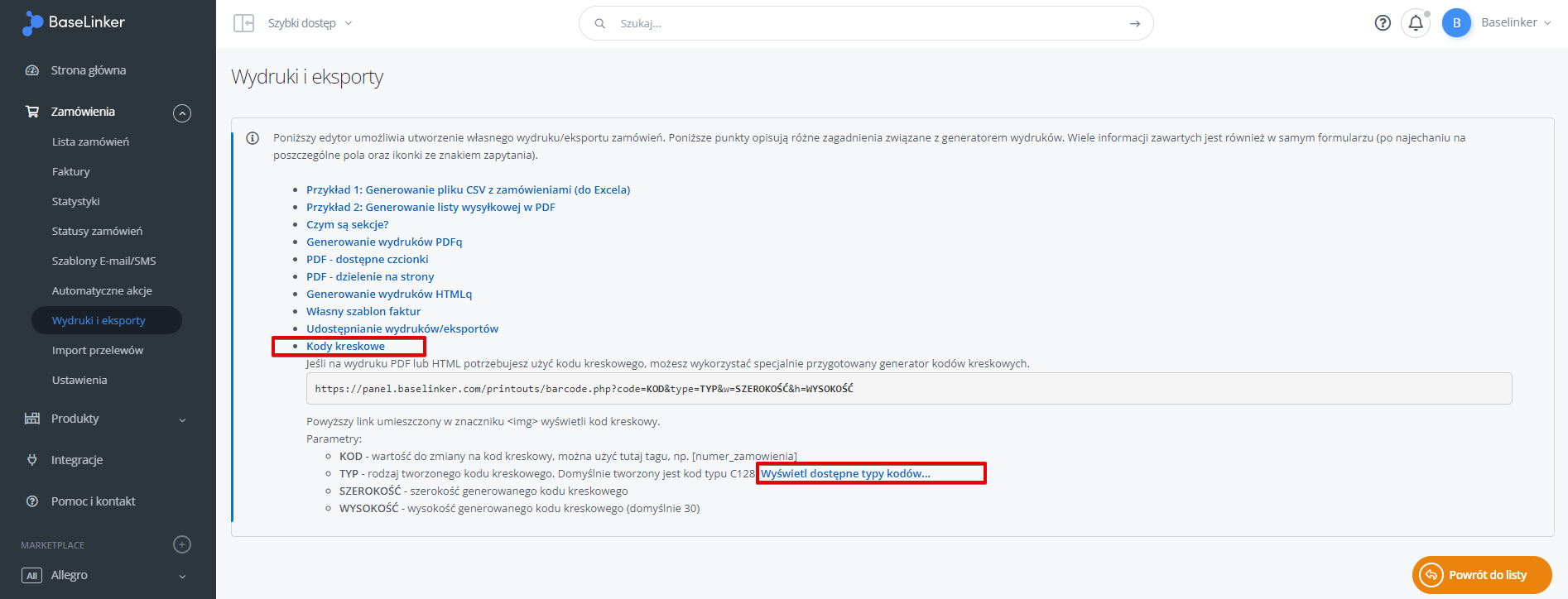Go to Strona główna
This screenshot has width=1568, height=599.
coord(89,70)
